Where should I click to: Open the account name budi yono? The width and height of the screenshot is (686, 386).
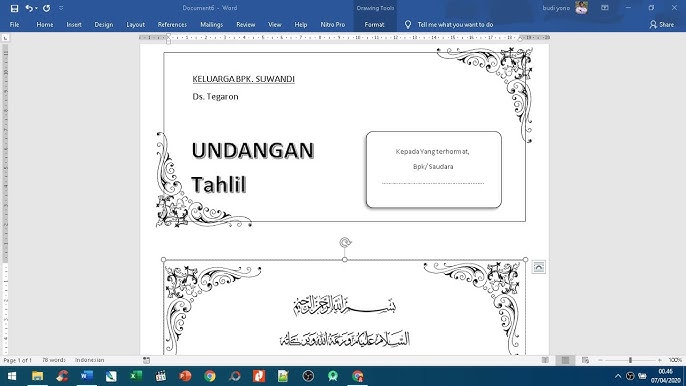(556, 8)
